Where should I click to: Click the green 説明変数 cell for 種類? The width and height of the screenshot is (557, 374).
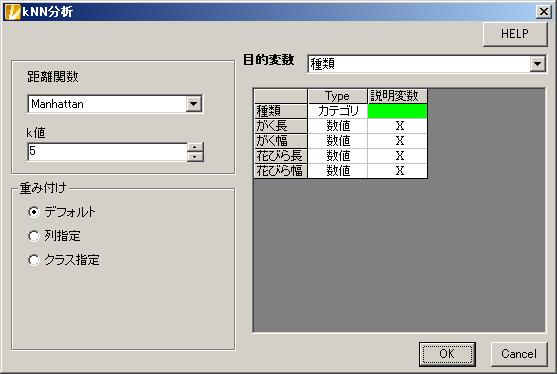click(x=397, y=111)
